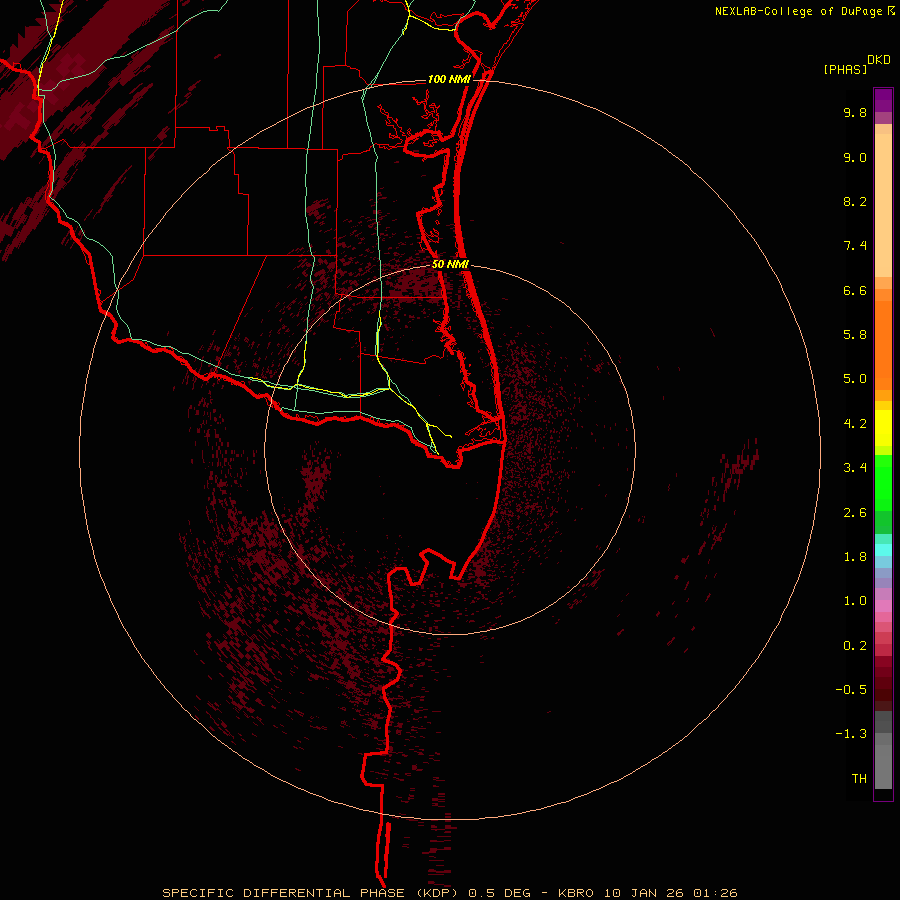
Task: Select the 5.0 legend value
Action: [x=855, y=379]
